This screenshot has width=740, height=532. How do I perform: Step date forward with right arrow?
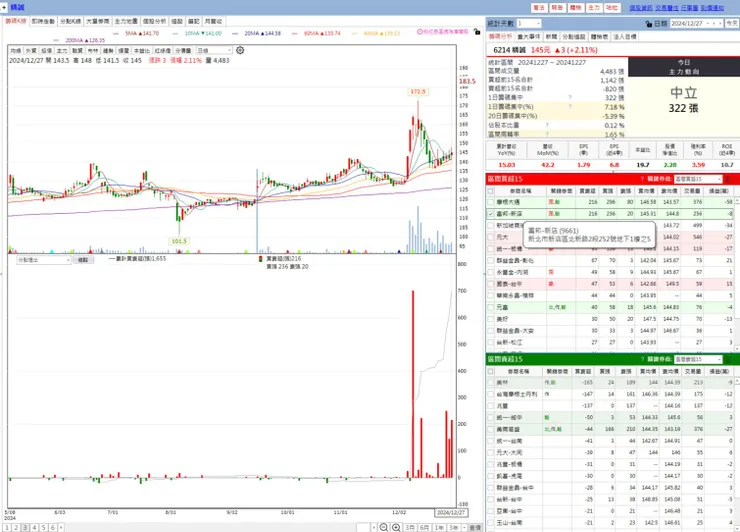tap(720, 23)
